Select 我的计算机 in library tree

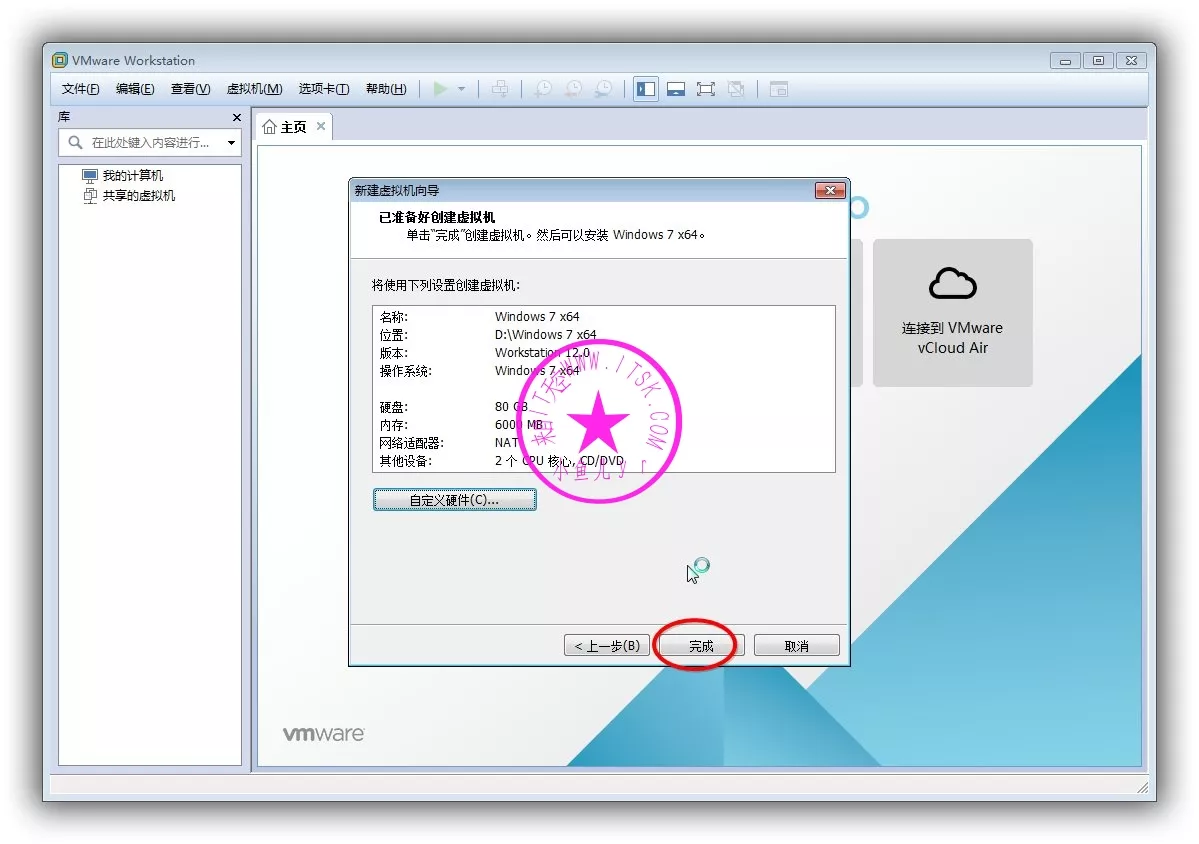pos(132,176)
